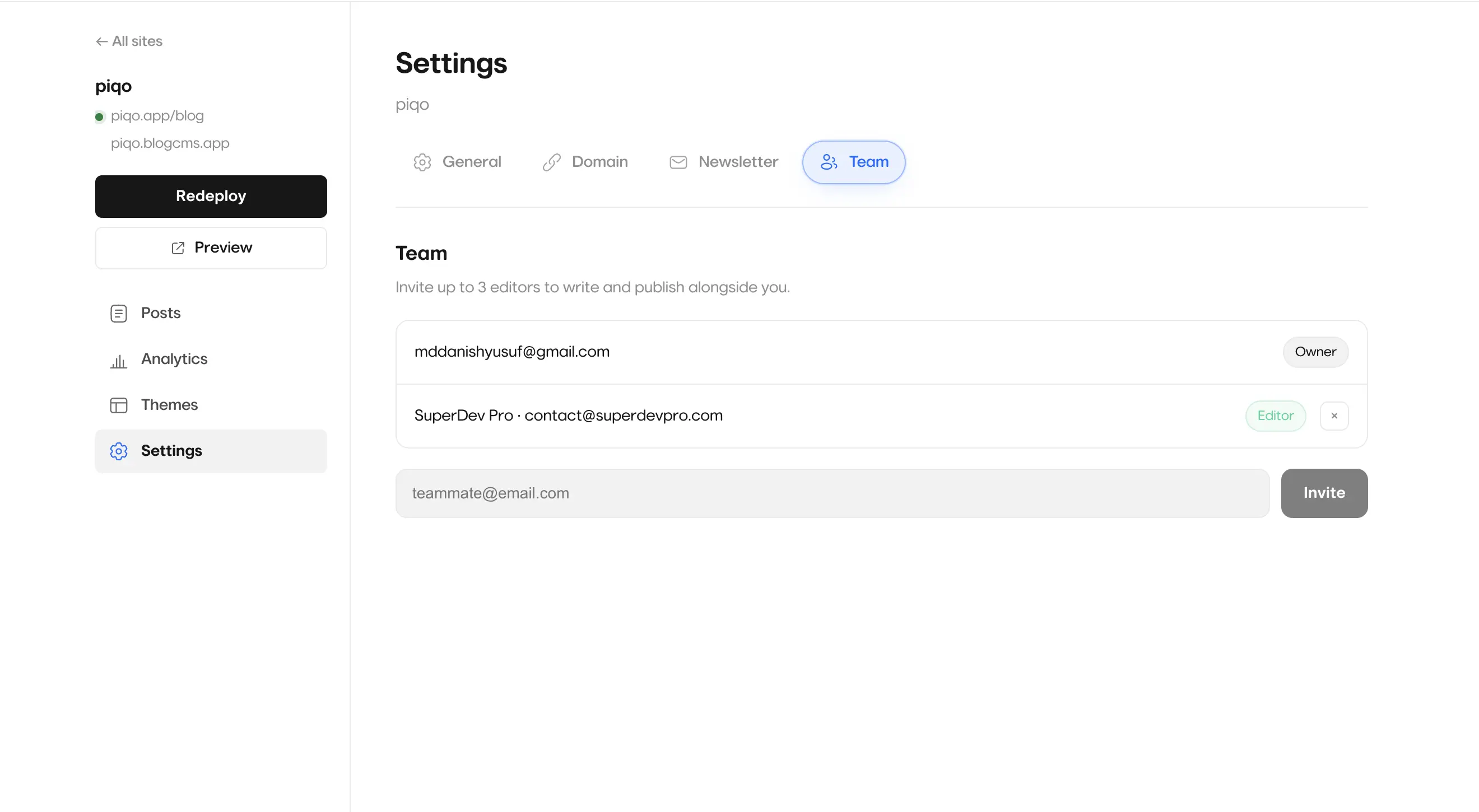Viewport: 1479px width, 812px height.
Task: Click the Redeploy button
Action: coord(211,196)
